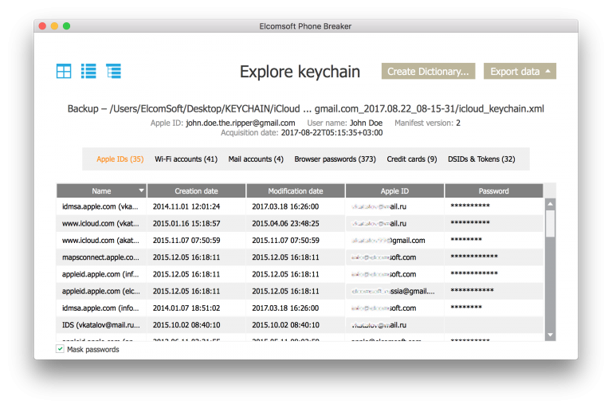Select the tree view icon
Screen dimensions: 612x408
point(113,71)
